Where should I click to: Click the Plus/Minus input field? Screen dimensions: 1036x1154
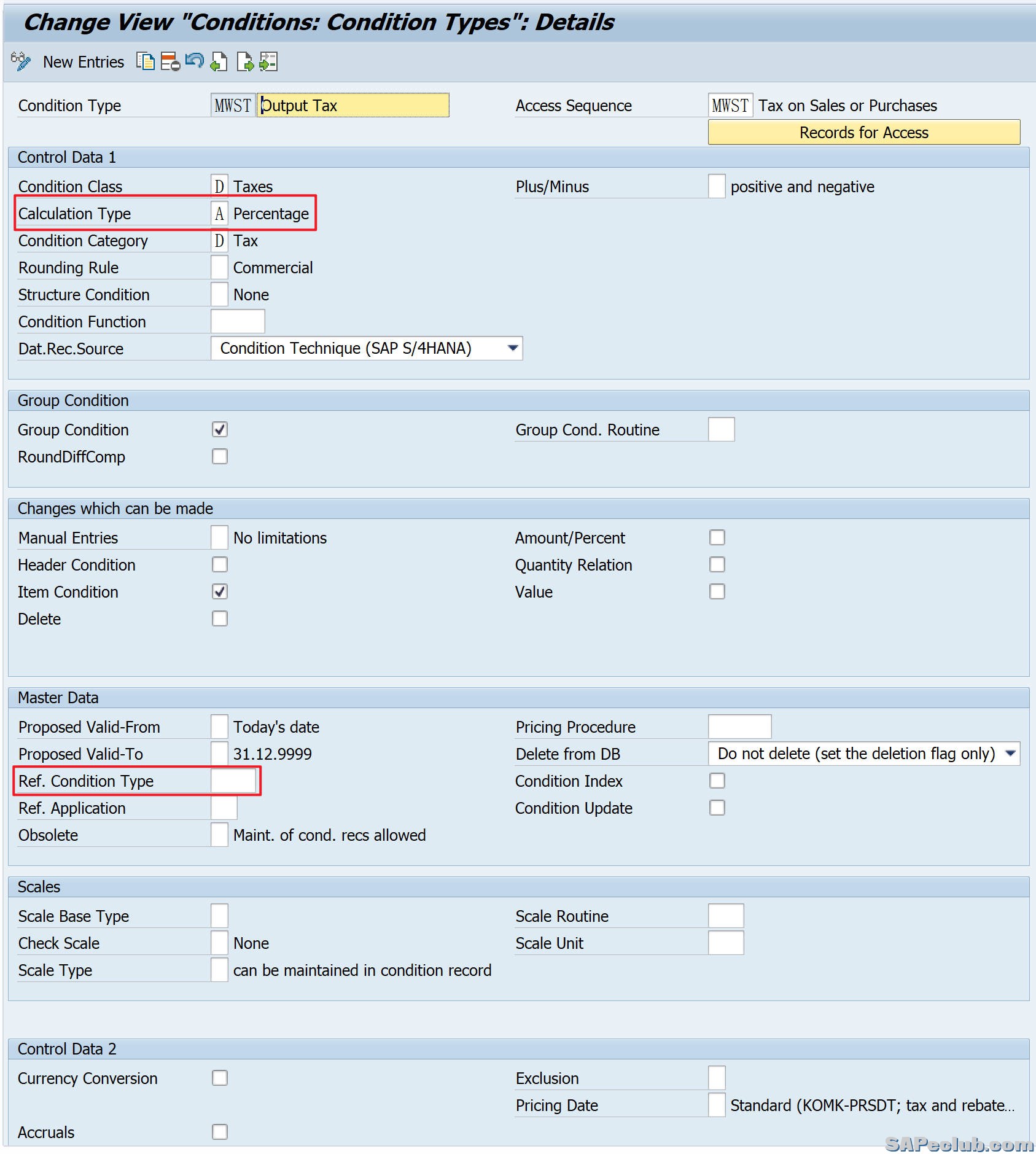[x=717, y=186]
